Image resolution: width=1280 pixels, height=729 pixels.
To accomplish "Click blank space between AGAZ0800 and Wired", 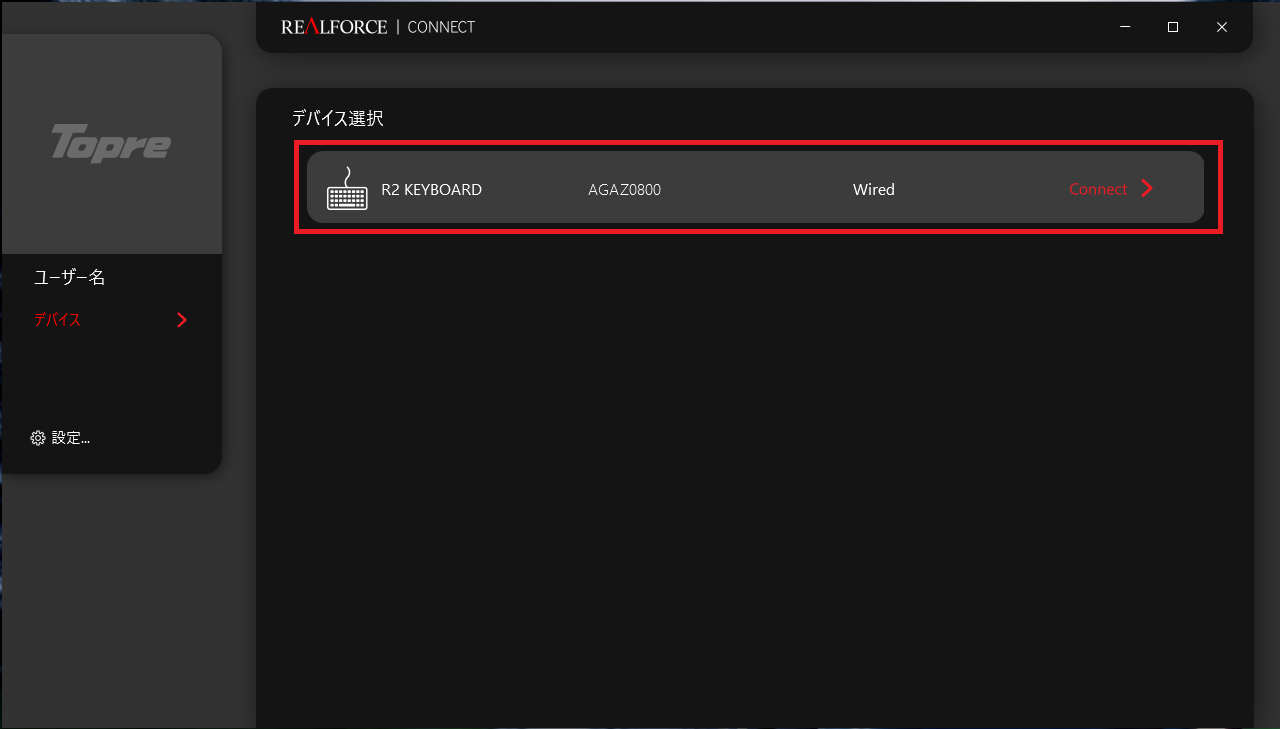I will click(755, 189).
